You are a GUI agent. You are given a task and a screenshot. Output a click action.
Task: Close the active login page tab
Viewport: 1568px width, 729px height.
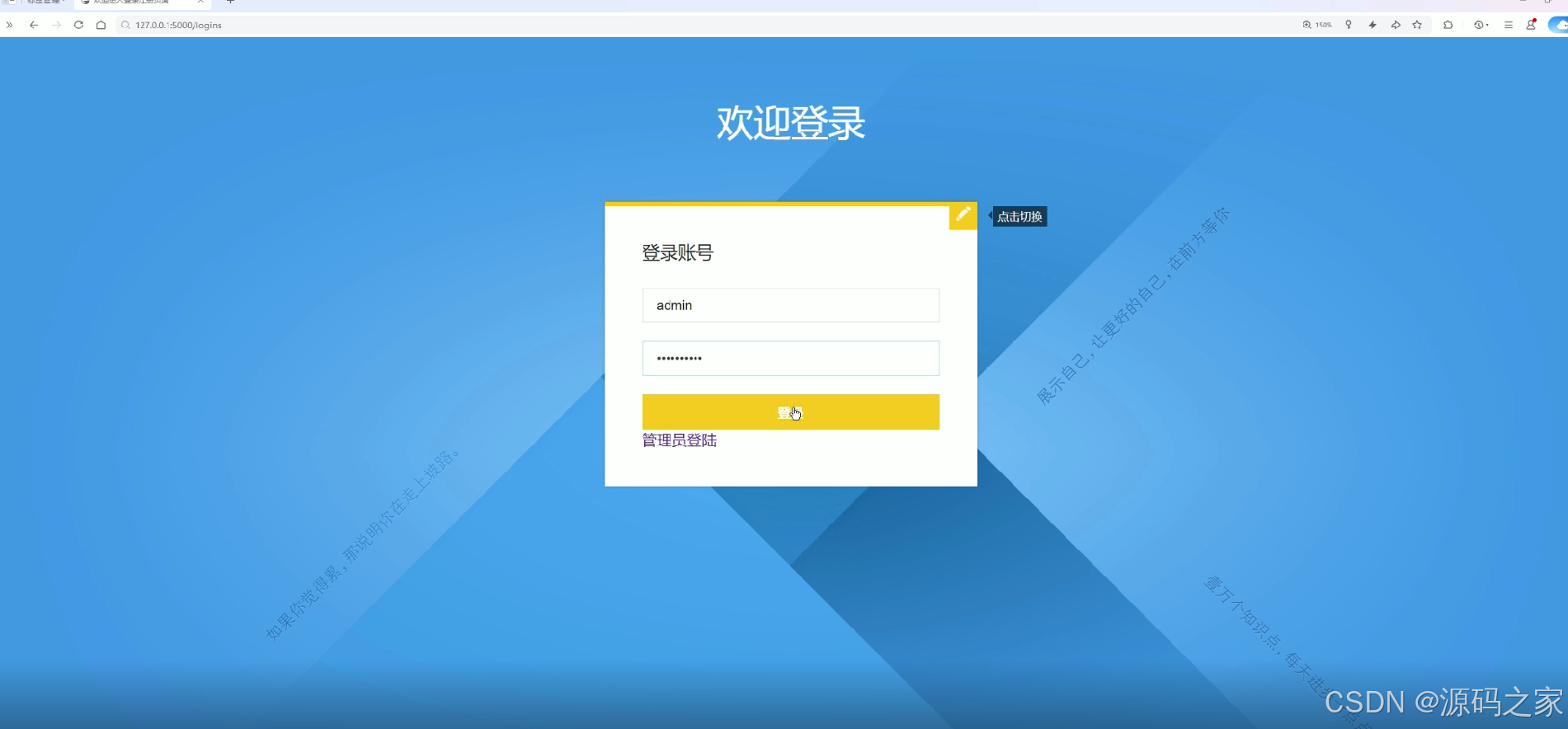200,2
